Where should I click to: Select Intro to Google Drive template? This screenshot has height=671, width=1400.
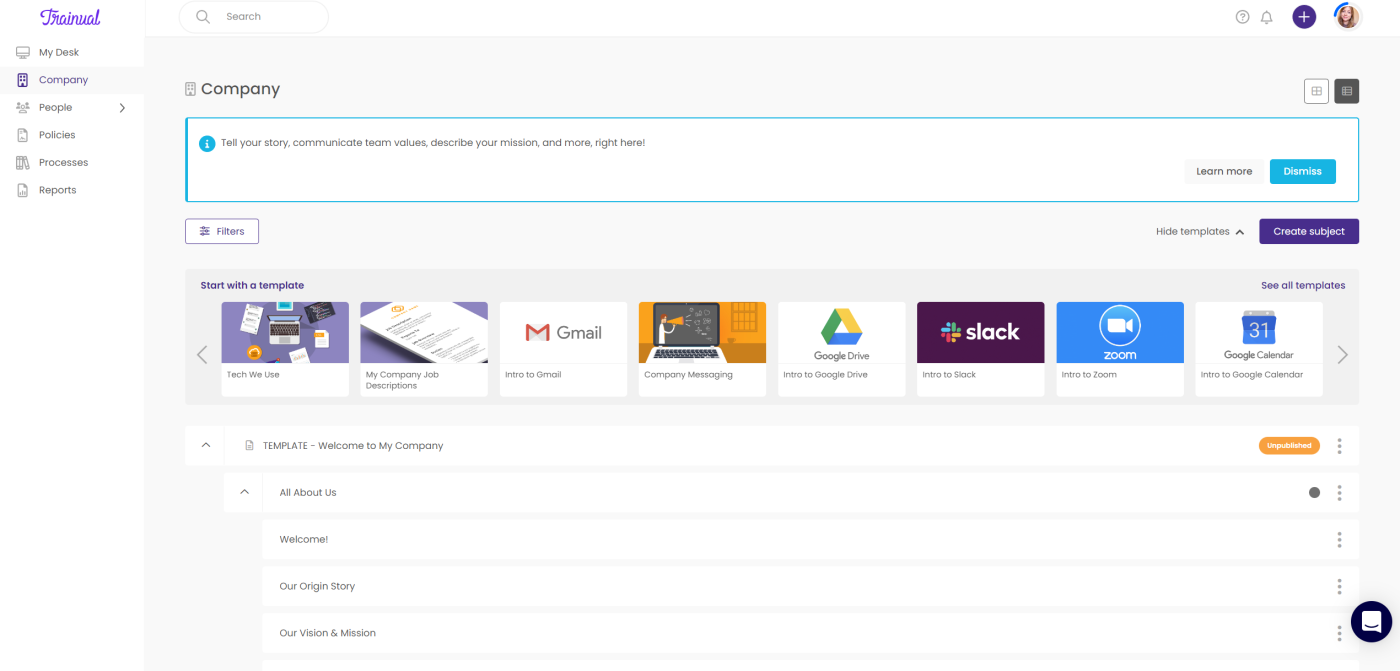pos(841,349)
